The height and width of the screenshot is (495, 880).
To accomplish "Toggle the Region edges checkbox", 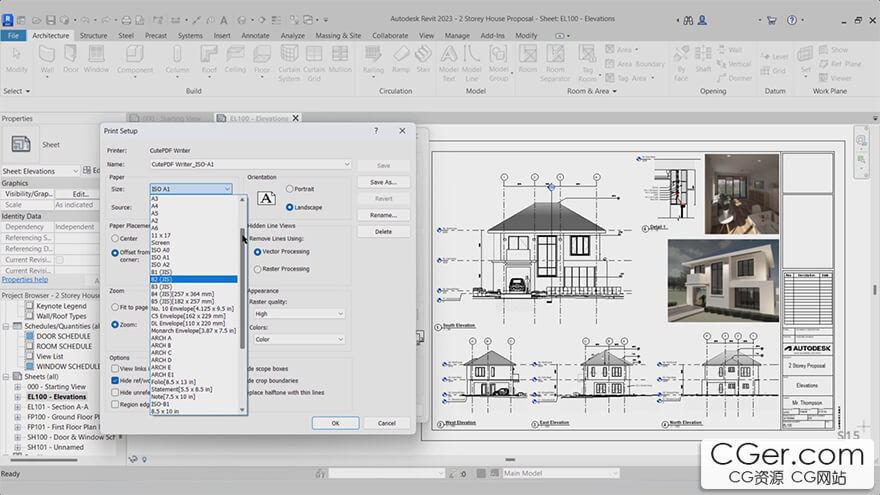I will pyautogui.click(x=115, y=404).
